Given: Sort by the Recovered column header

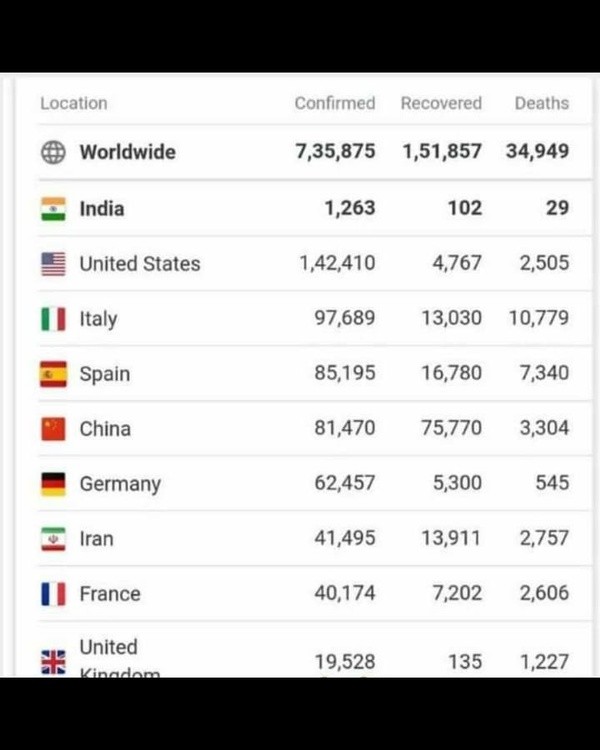Looking at the screenshot, I should click(x=441, y=103).
